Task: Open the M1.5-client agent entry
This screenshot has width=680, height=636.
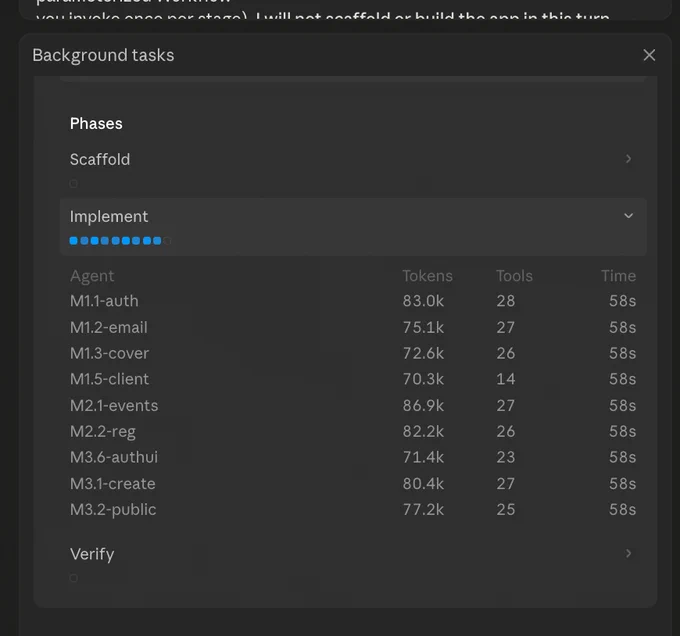Action: tap(353, 379)
